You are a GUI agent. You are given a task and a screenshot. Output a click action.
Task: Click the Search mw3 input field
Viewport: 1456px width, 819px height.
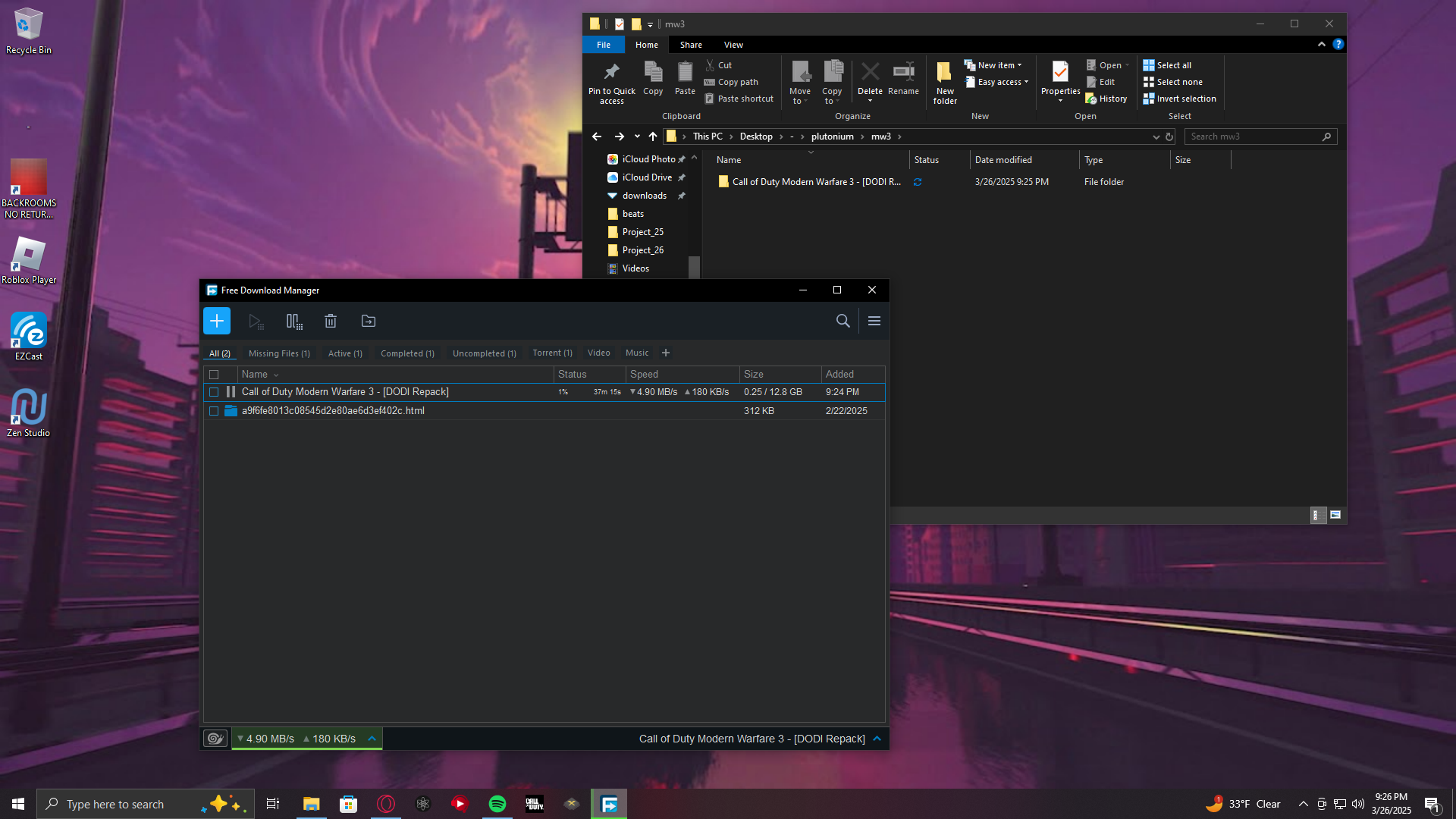tap(1251, 136)
